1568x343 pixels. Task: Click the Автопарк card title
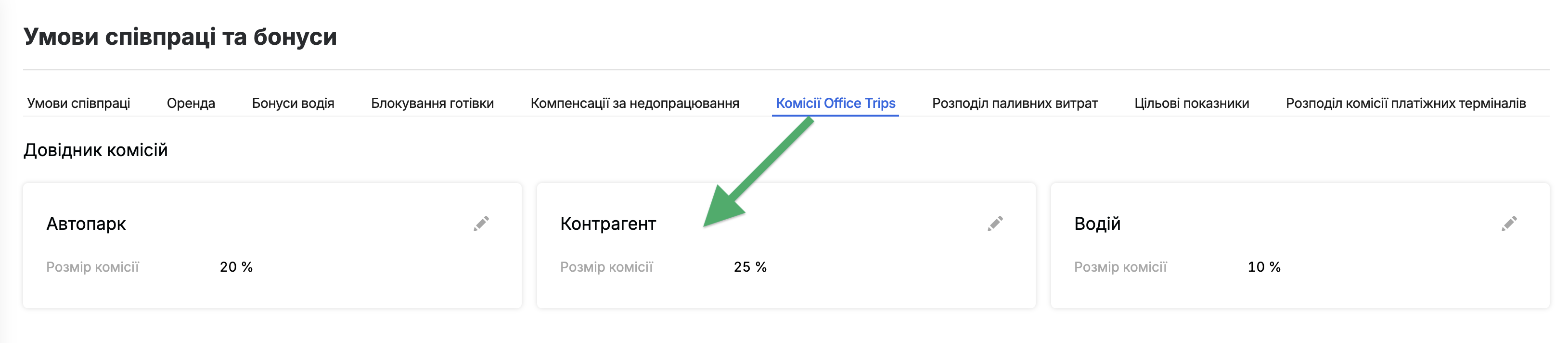86,224
